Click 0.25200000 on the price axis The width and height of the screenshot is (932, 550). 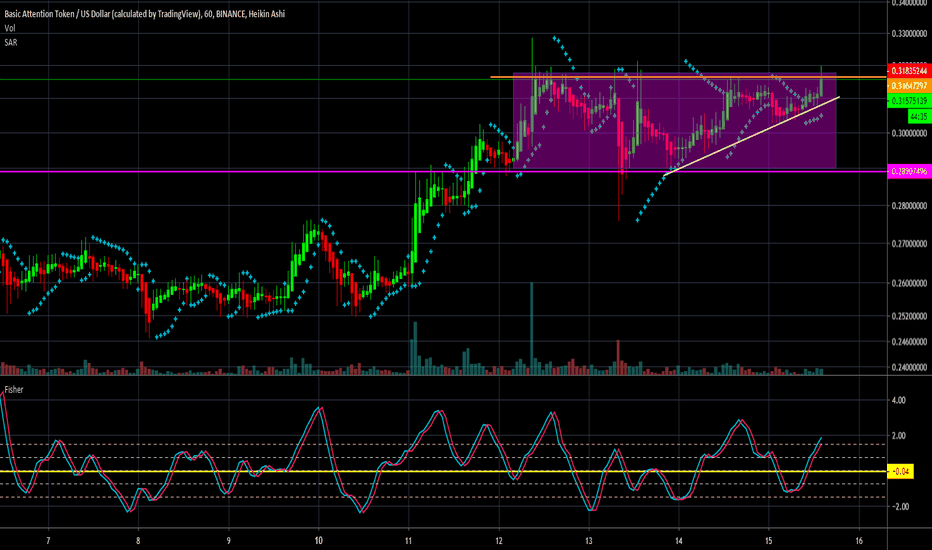coord(909,316)
